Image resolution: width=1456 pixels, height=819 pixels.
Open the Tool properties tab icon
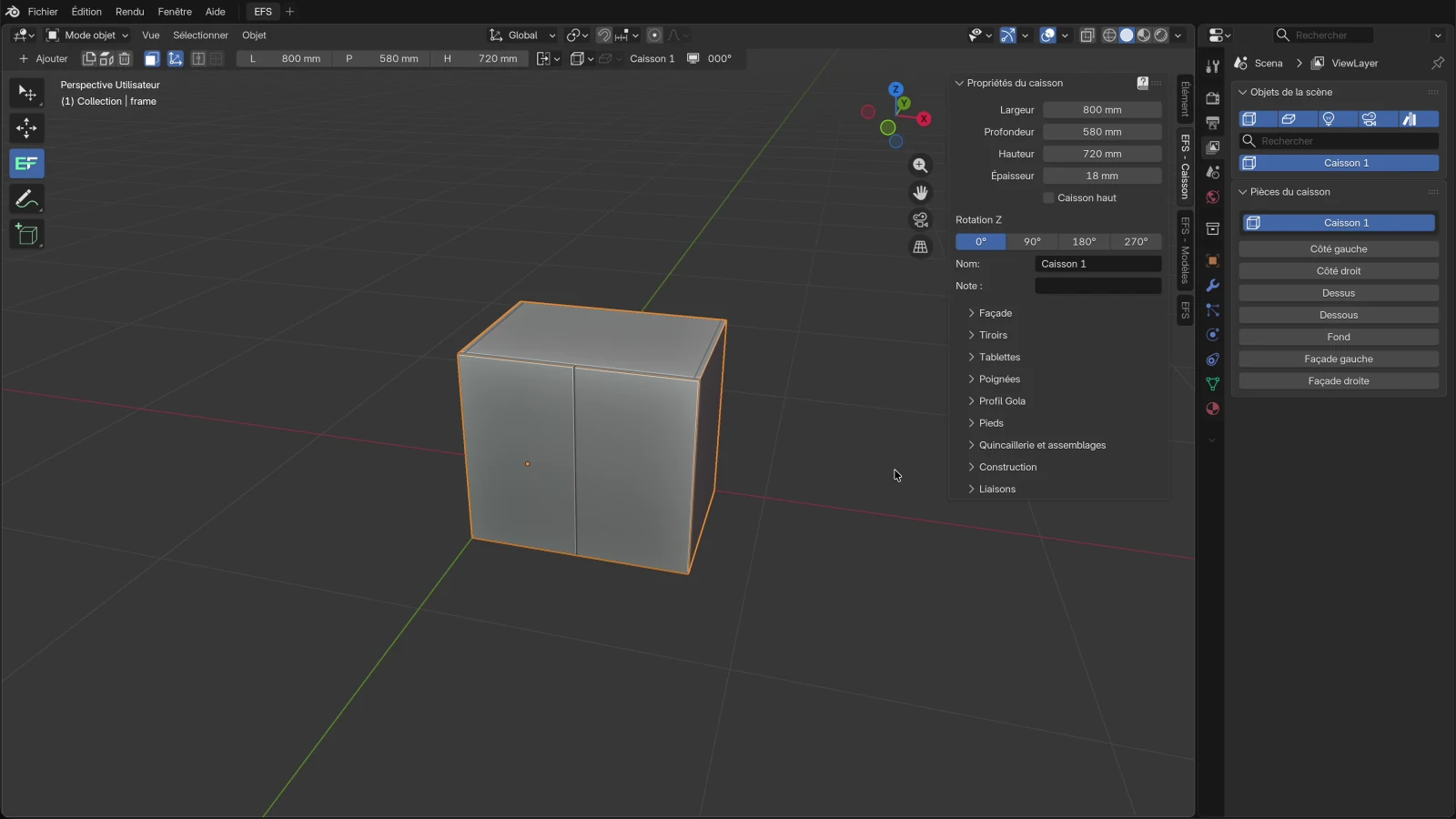pyautogui.click(x=1212, y=66)
